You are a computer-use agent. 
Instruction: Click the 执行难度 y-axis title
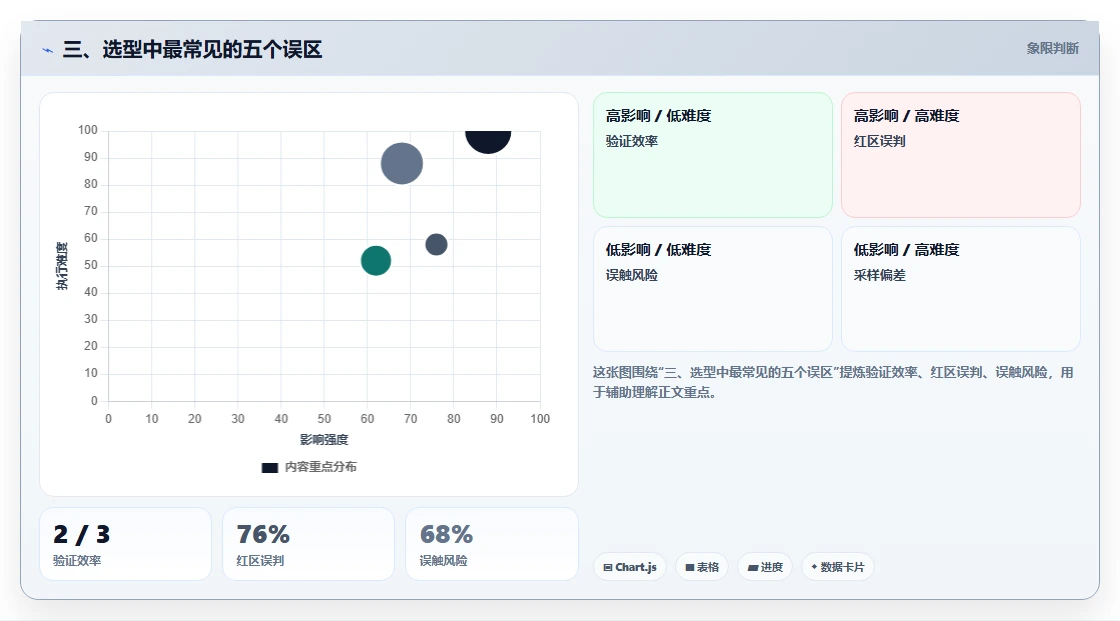62,266
